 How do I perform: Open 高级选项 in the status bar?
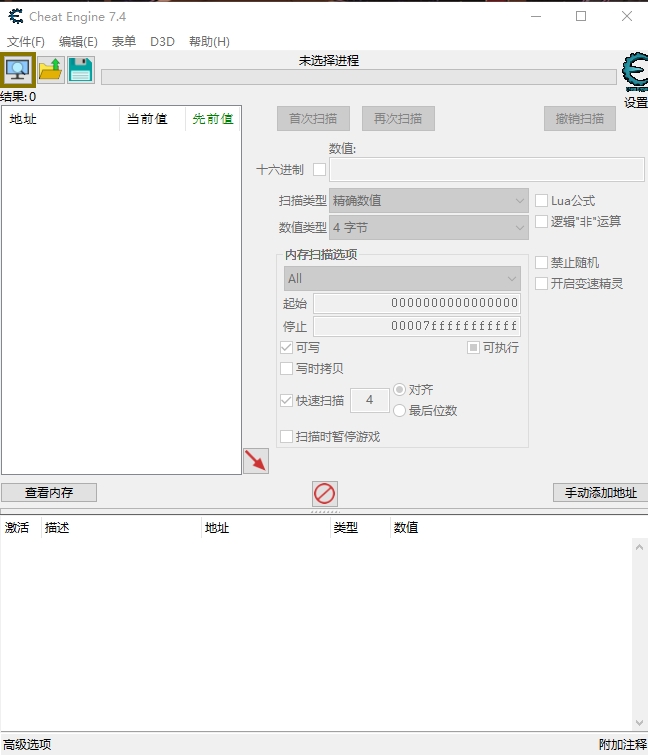(27, 744)
